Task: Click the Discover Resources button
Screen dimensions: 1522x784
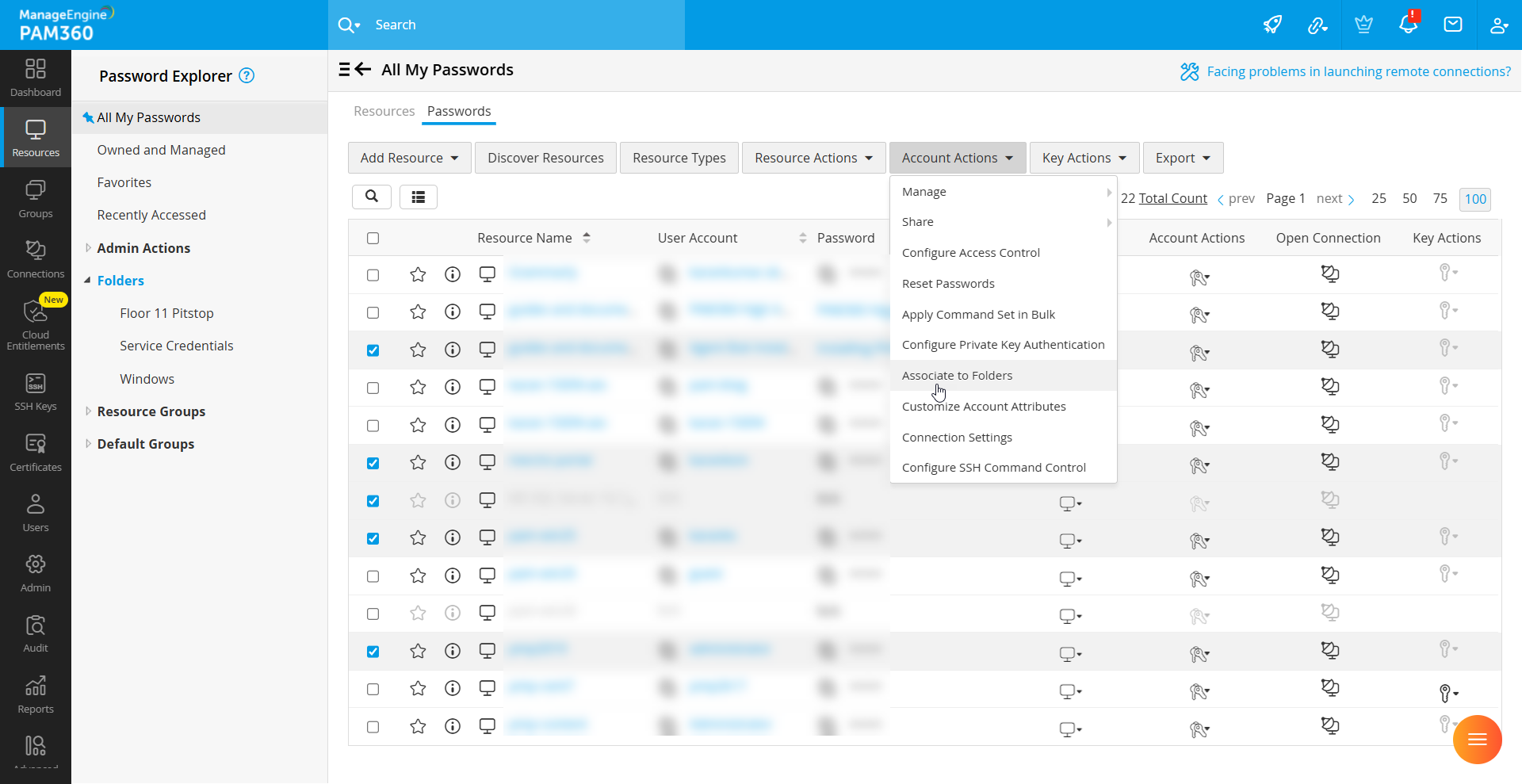Action: (545, 158)
